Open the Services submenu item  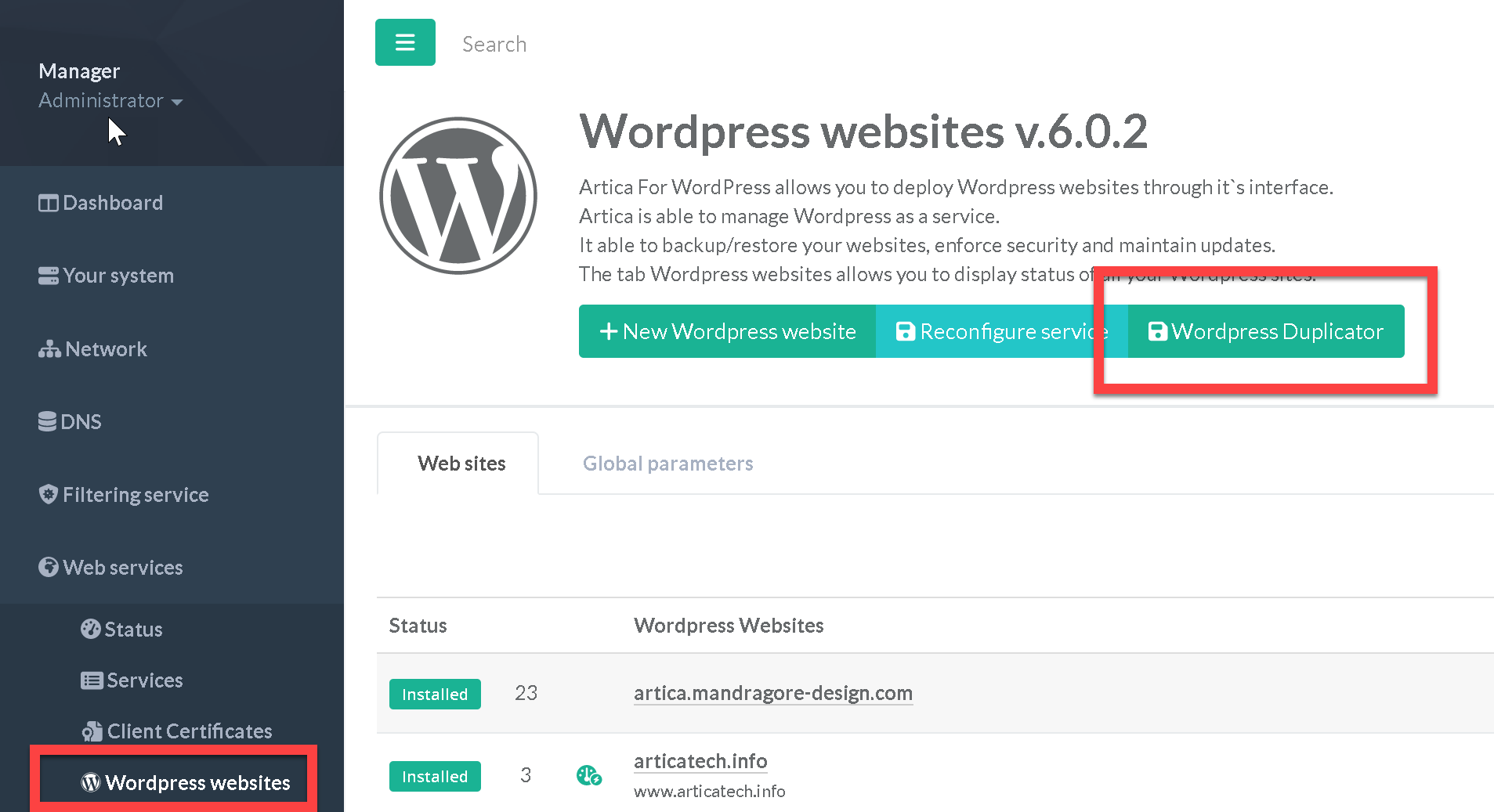[144, 680]
